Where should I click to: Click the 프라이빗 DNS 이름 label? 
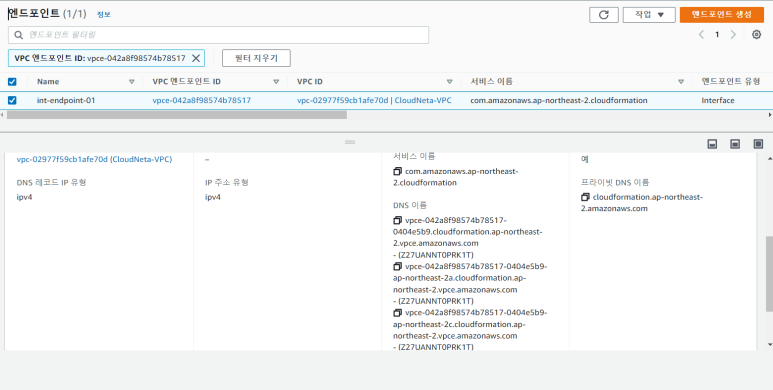[615, 182]
